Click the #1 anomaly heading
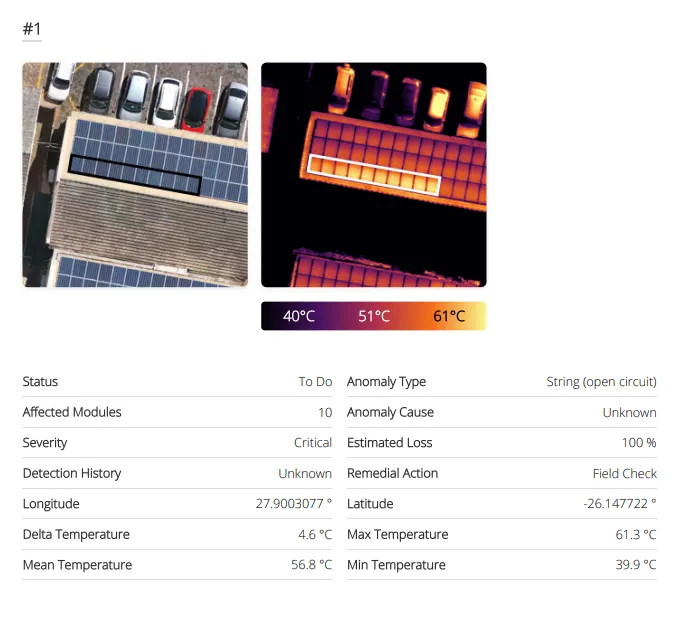 coord(32,29)
